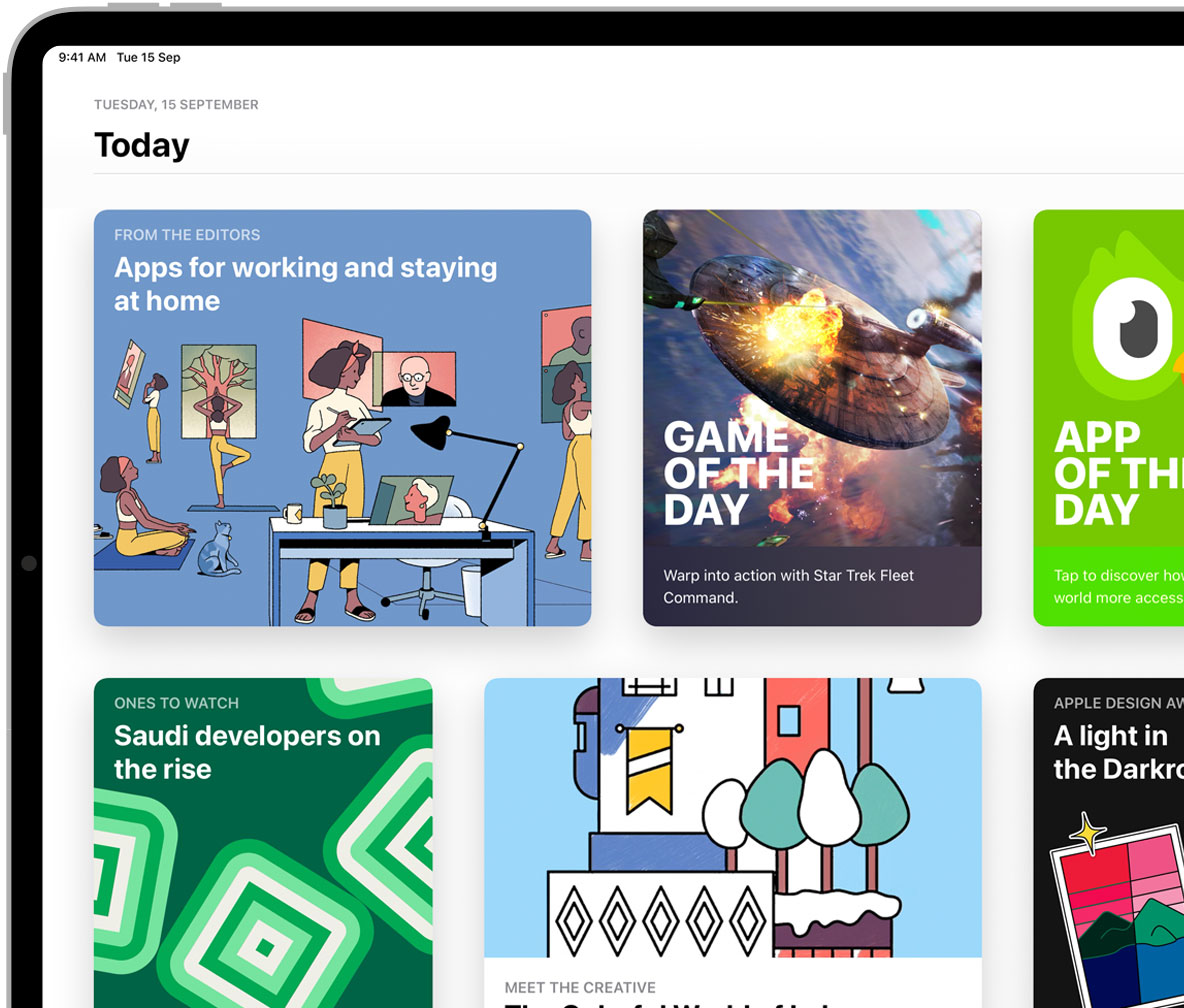This screenshot has width=1184, height=1008.
Task: Open 'Saudi developers on the rise' story
Action: click(x=263, y=843)
